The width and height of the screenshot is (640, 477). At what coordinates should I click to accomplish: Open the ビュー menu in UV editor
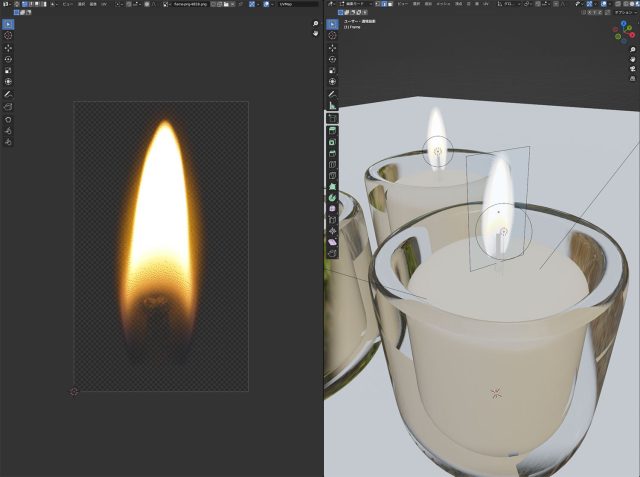pos(67,4)
